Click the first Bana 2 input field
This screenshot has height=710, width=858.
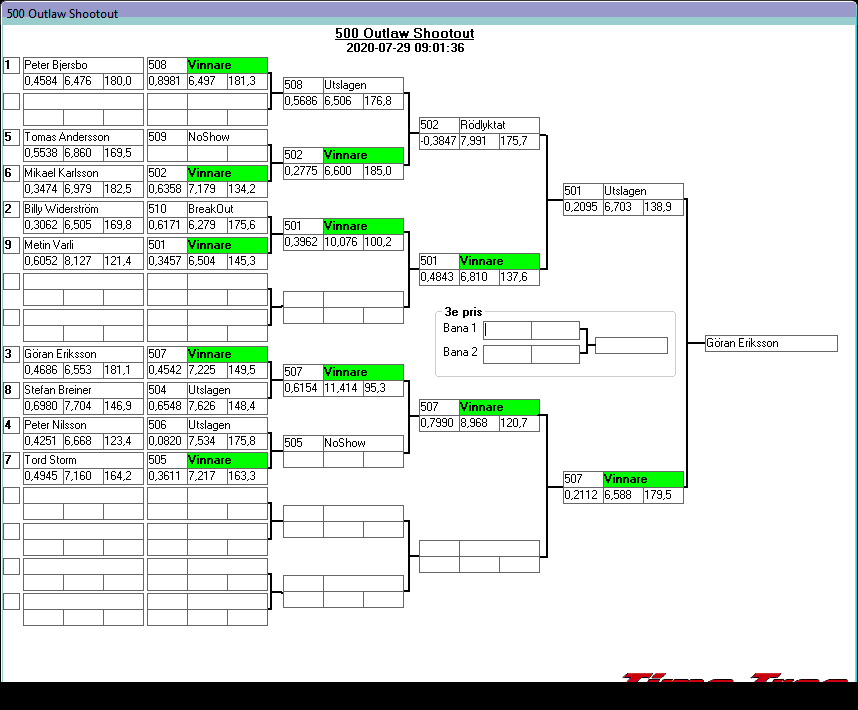507,354
